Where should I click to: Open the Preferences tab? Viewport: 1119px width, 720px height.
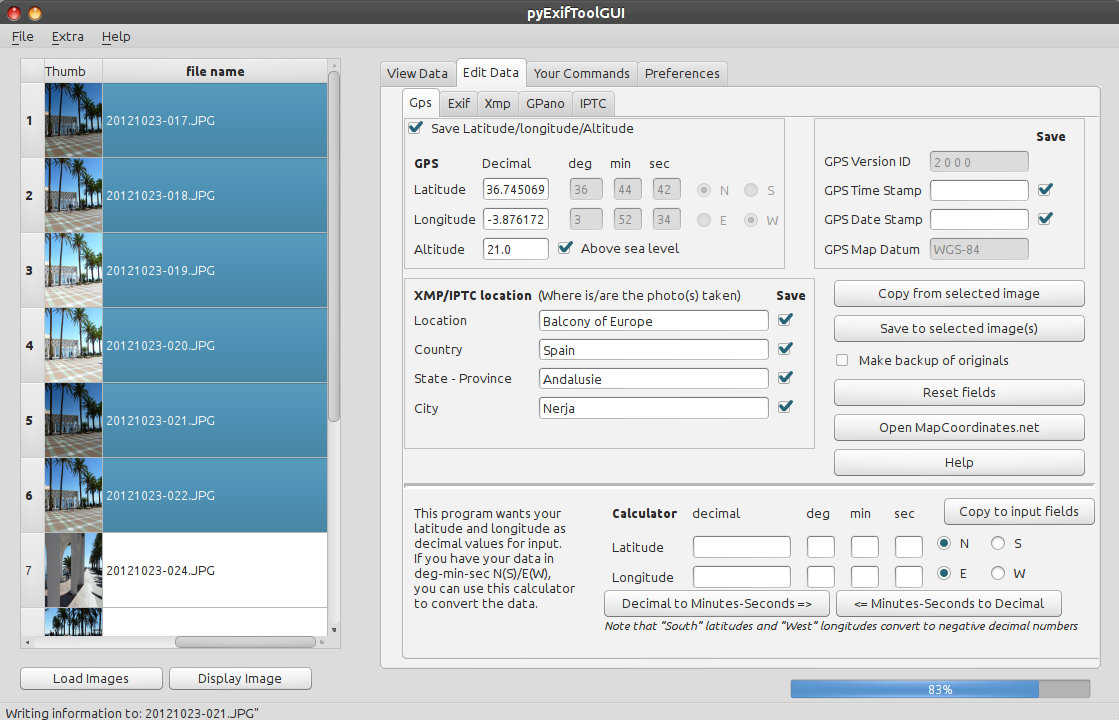682,73
